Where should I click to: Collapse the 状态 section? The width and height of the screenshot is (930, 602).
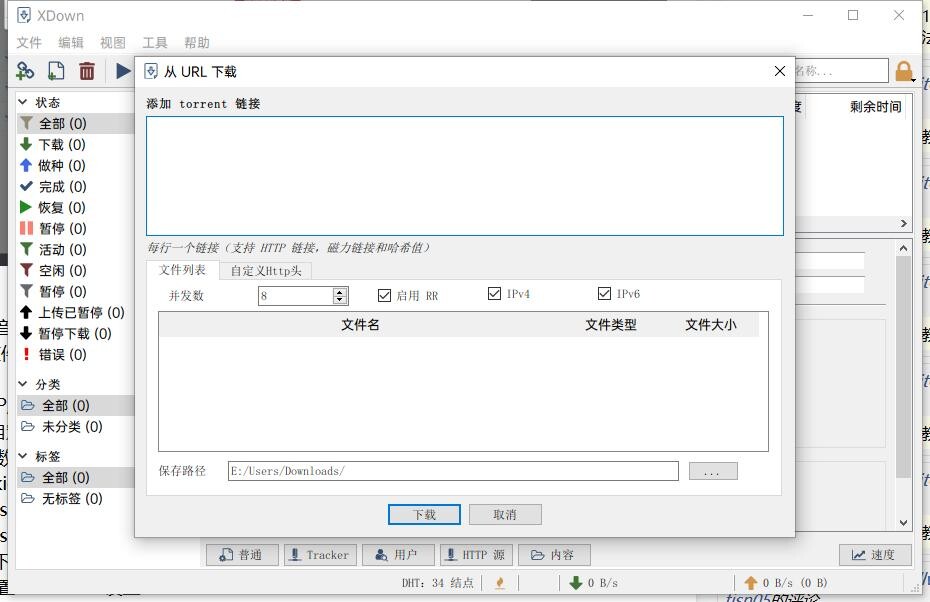(23, 102)
